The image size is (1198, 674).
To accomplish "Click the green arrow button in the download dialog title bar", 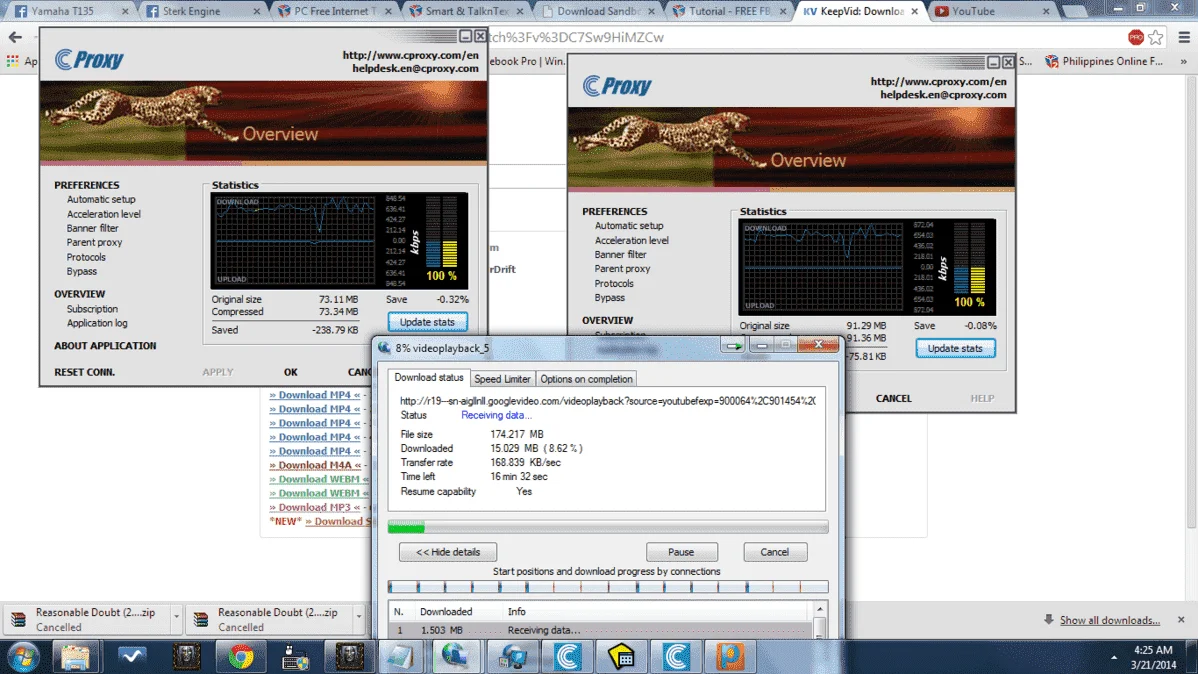I will [x=733, y=345].
